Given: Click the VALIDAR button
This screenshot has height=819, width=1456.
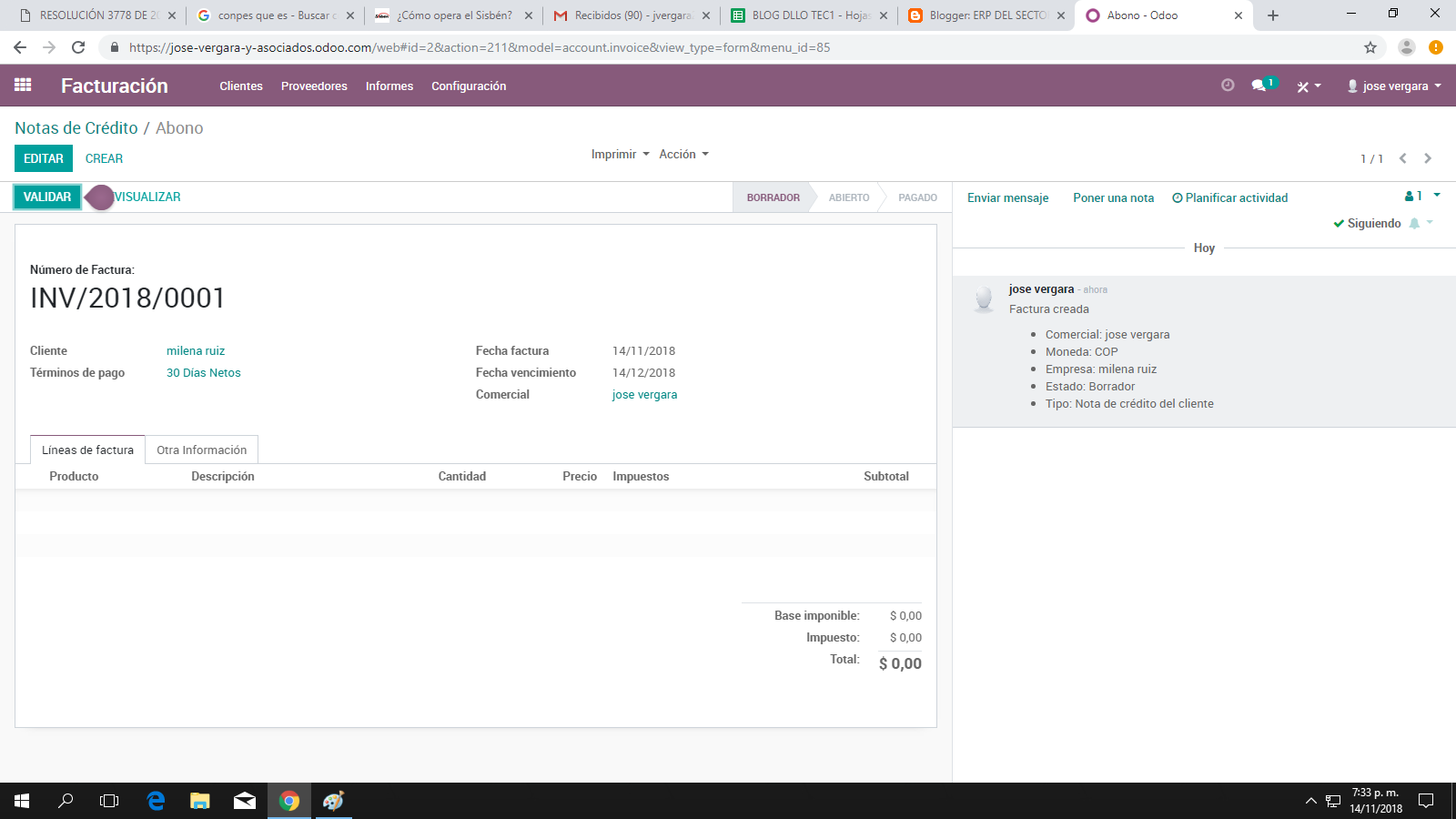Looking at the screenshot, I should point(46,196).
